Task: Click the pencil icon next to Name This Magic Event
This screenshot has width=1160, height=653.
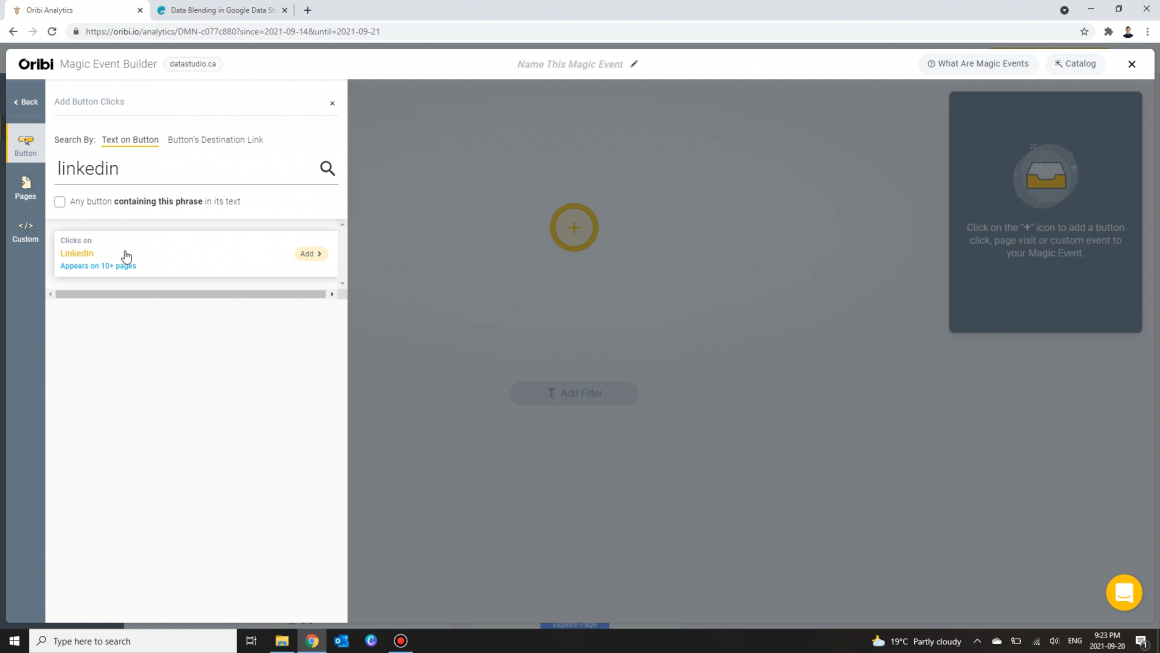Action: click(633, 63)
